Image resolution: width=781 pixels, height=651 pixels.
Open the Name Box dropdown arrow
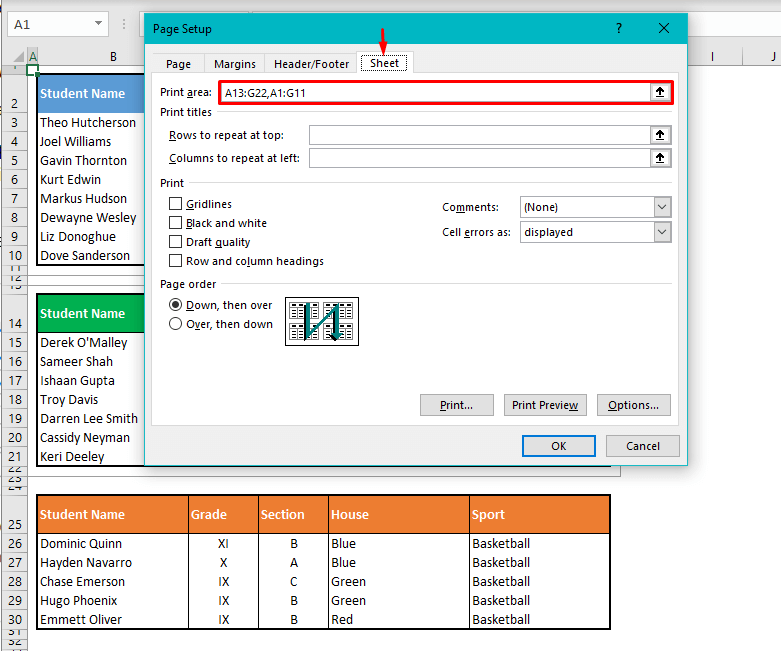click(x=98, y=23)
